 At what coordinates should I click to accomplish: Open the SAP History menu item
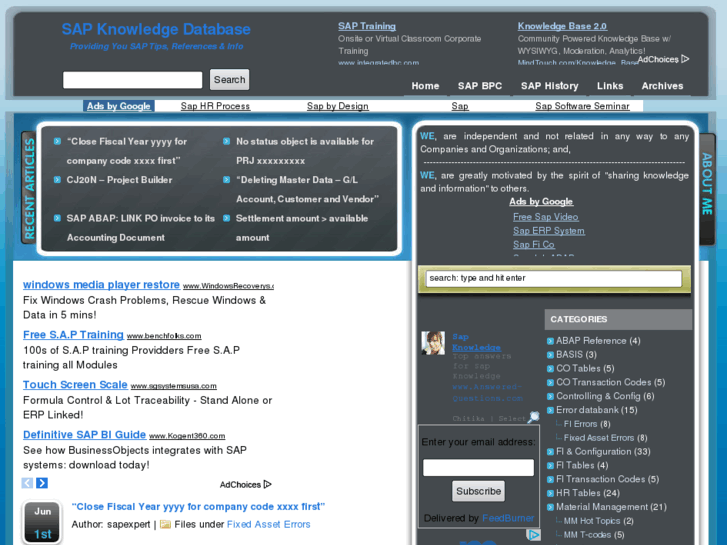(549, 86)
